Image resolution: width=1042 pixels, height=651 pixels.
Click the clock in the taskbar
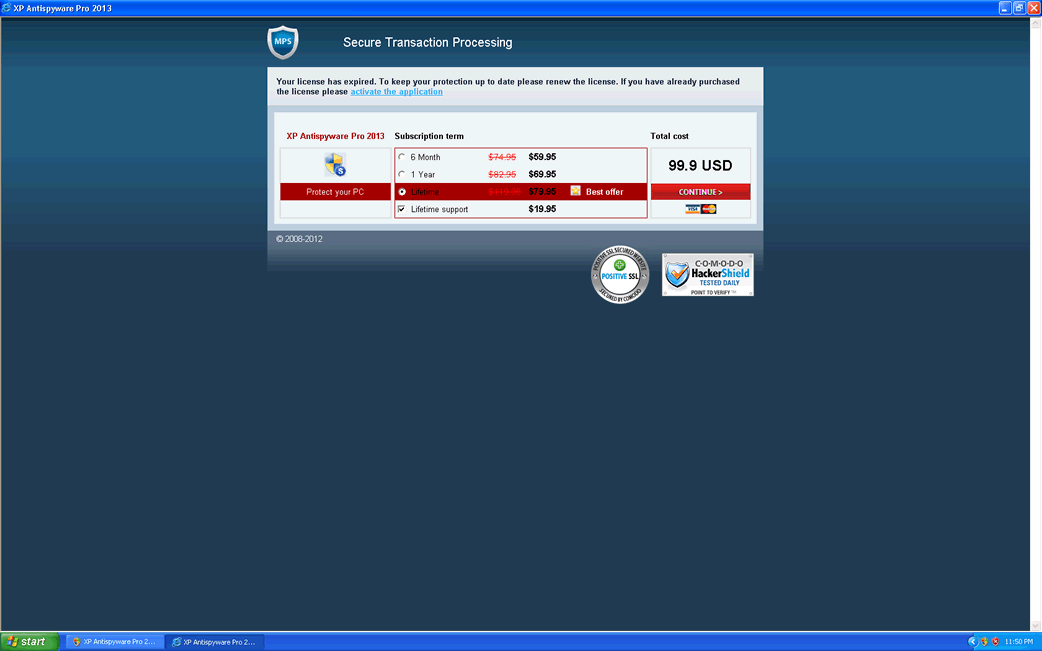point(1018,641)
